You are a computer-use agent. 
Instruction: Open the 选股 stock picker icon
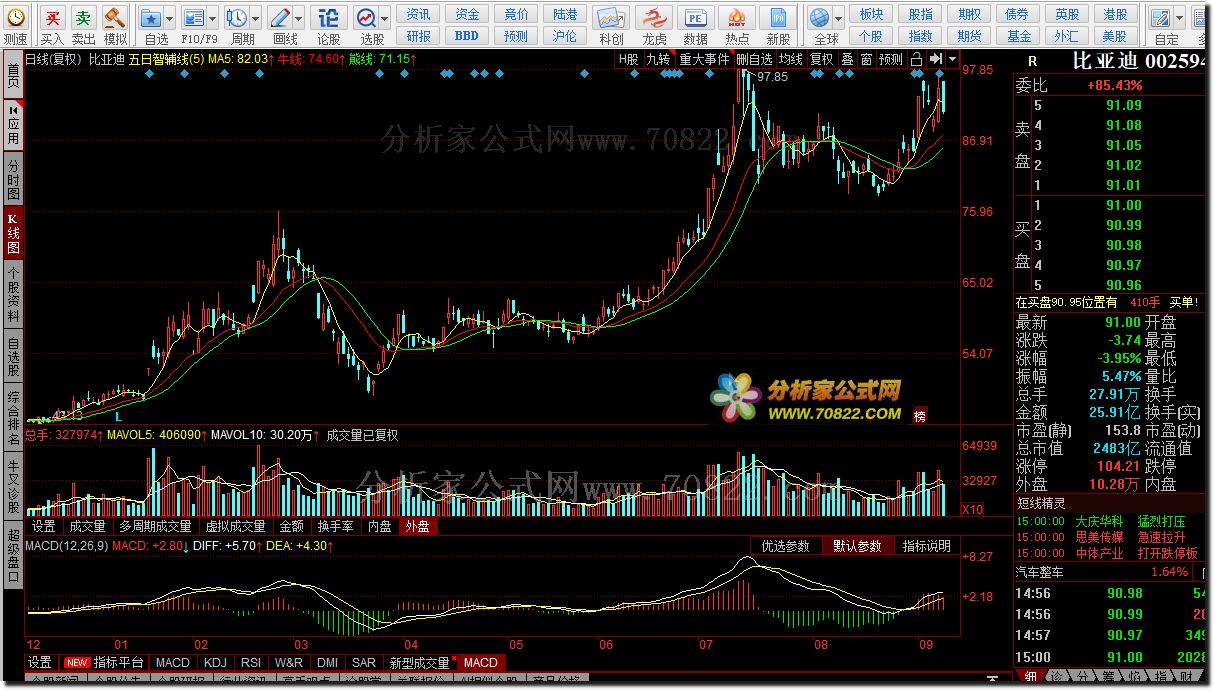coord(367,19)
